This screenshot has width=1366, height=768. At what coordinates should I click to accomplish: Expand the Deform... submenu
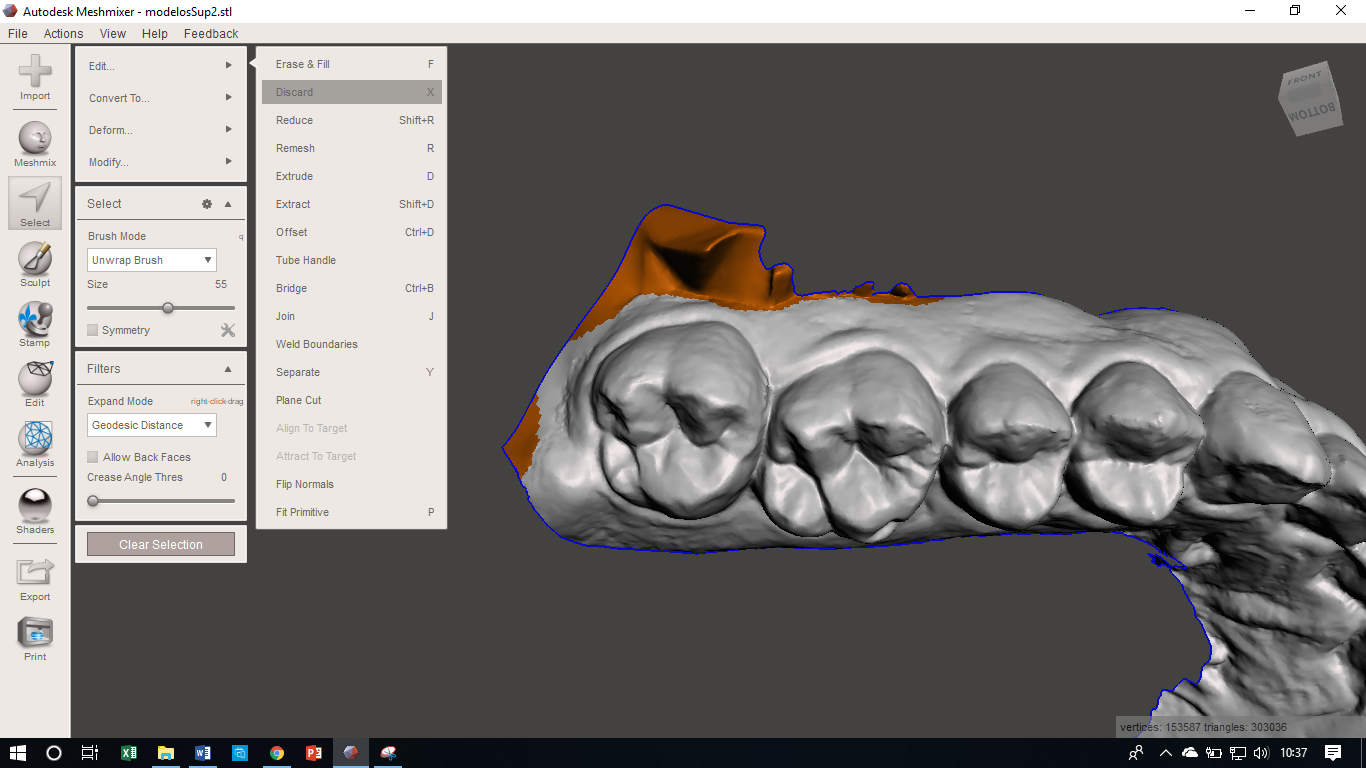pos(161,130)
